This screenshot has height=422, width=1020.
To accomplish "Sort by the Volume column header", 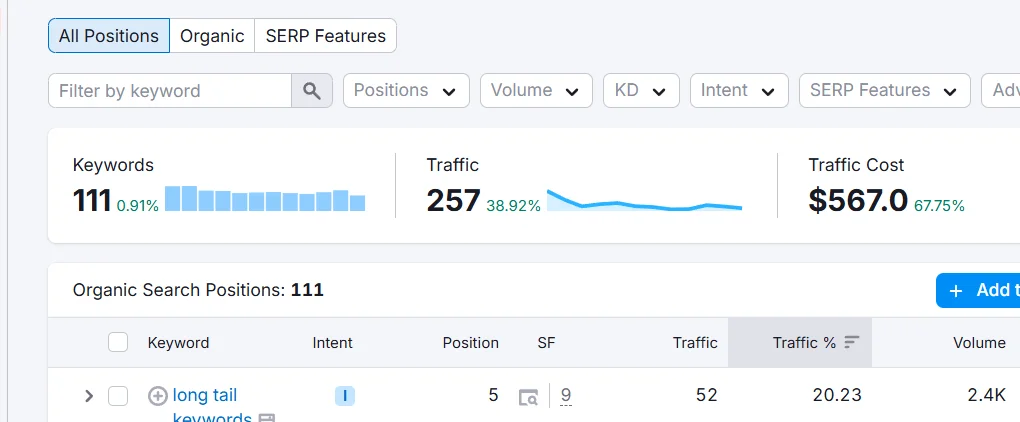I will (979, 343).
